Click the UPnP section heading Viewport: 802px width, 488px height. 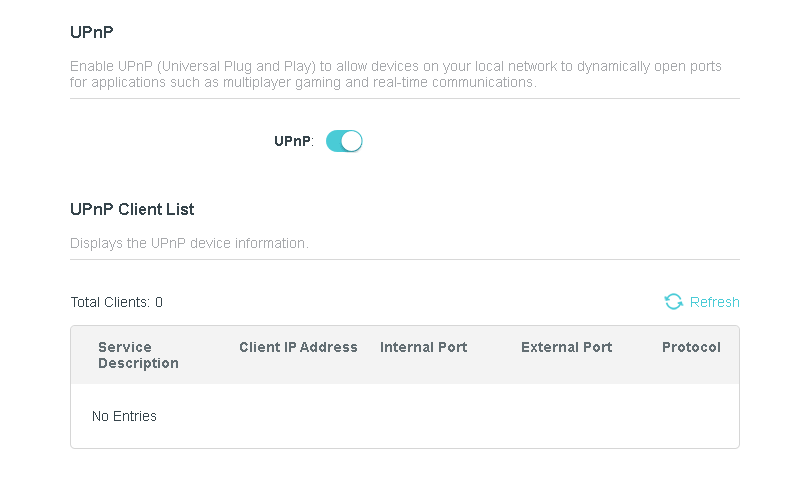point(92,33)
